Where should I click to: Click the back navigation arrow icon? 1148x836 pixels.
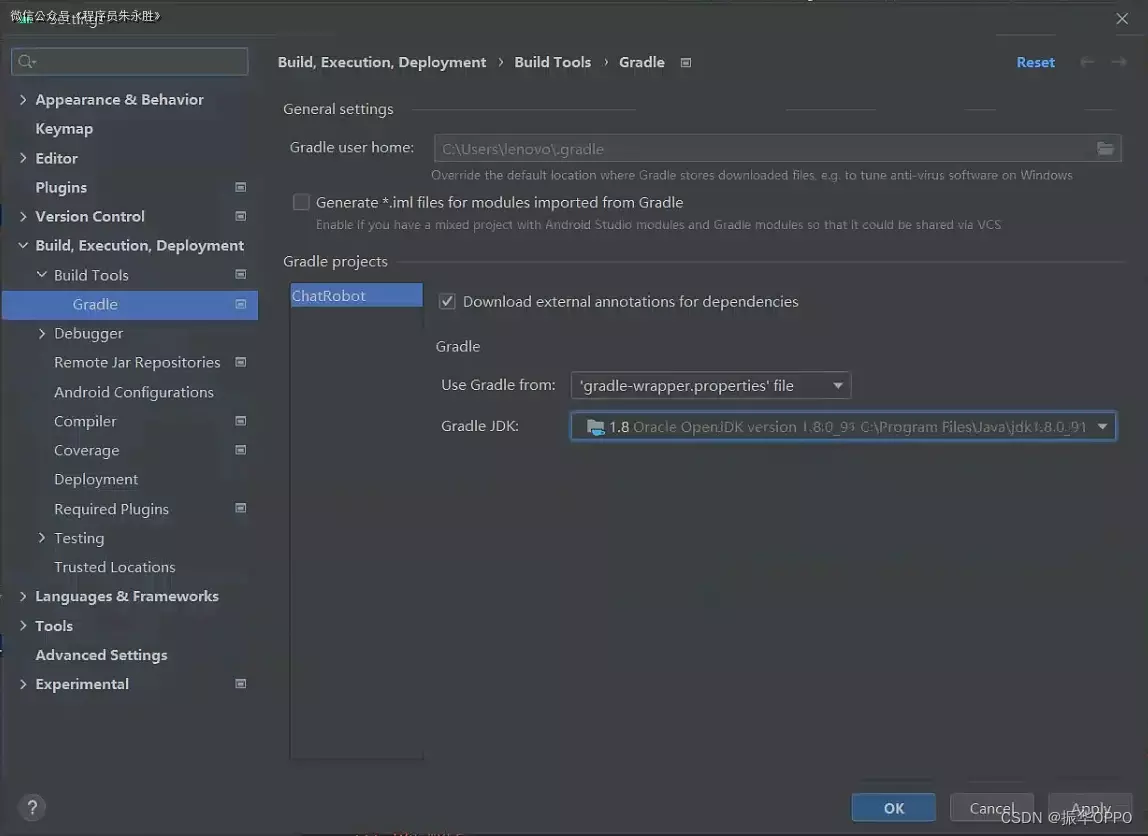[1087, 62]
